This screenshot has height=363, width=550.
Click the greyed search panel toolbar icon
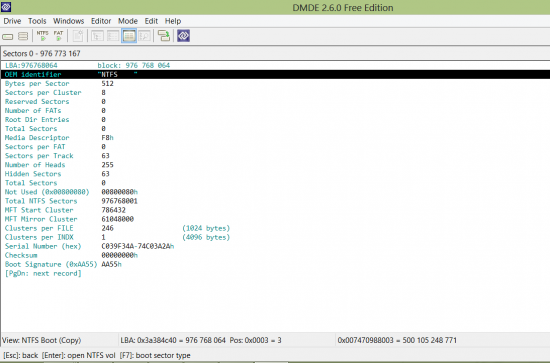click(145, 35)
